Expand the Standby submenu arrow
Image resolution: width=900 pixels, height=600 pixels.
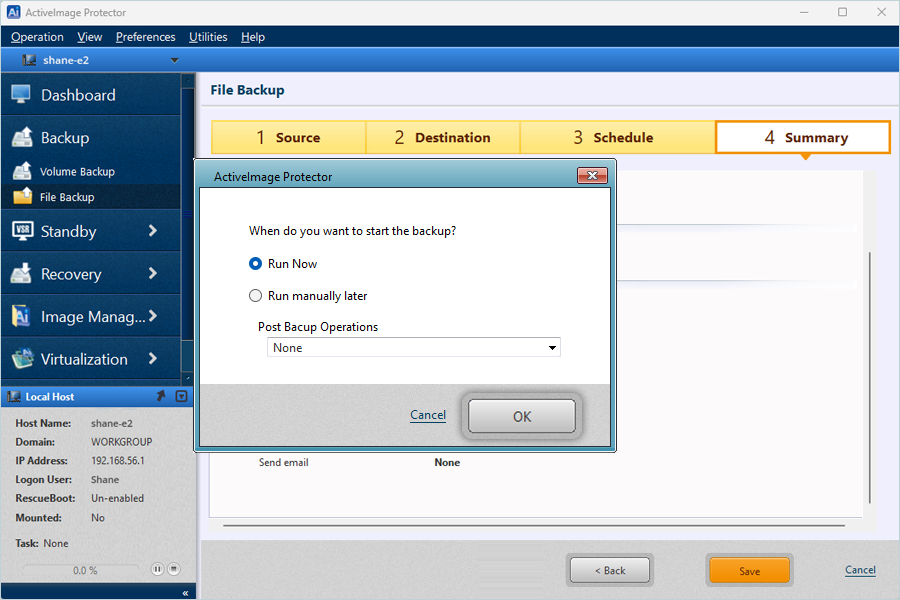(153, 231)
